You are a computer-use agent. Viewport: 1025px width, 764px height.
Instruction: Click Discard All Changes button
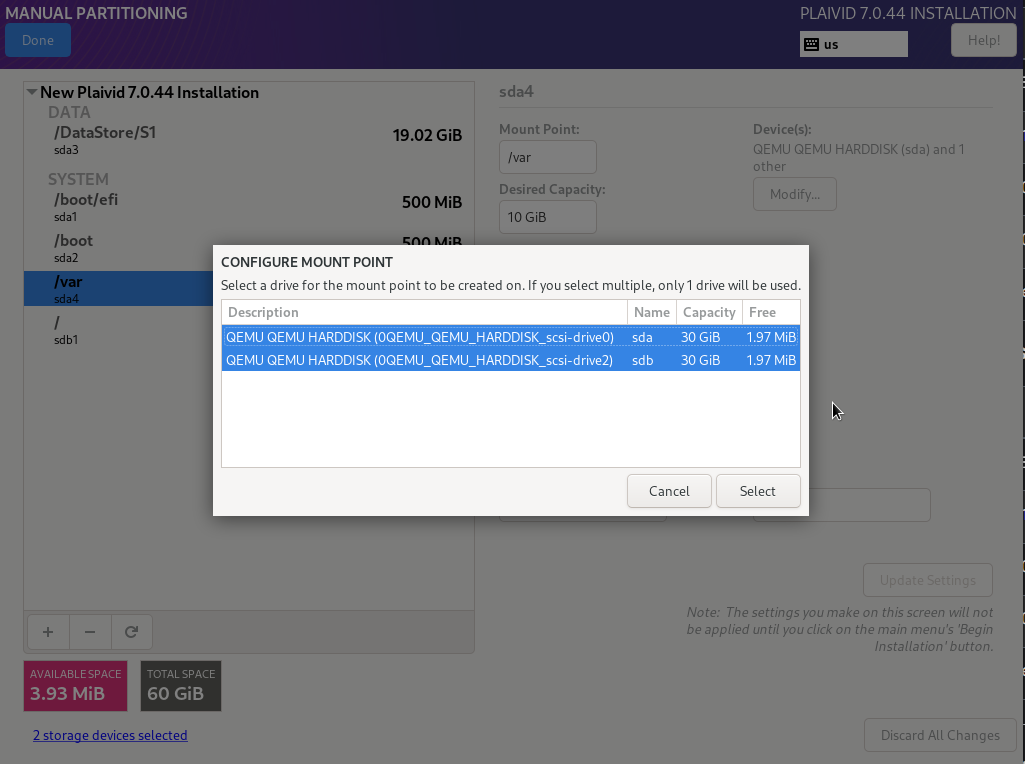click(940, 735)
